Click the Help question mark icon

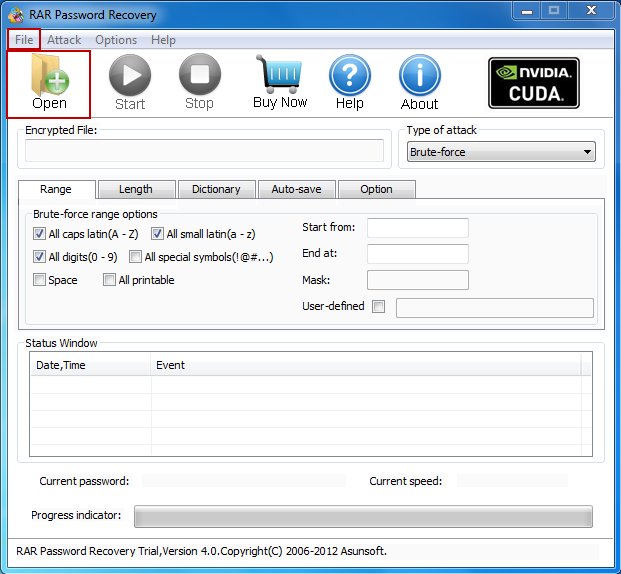click(350, 75)
